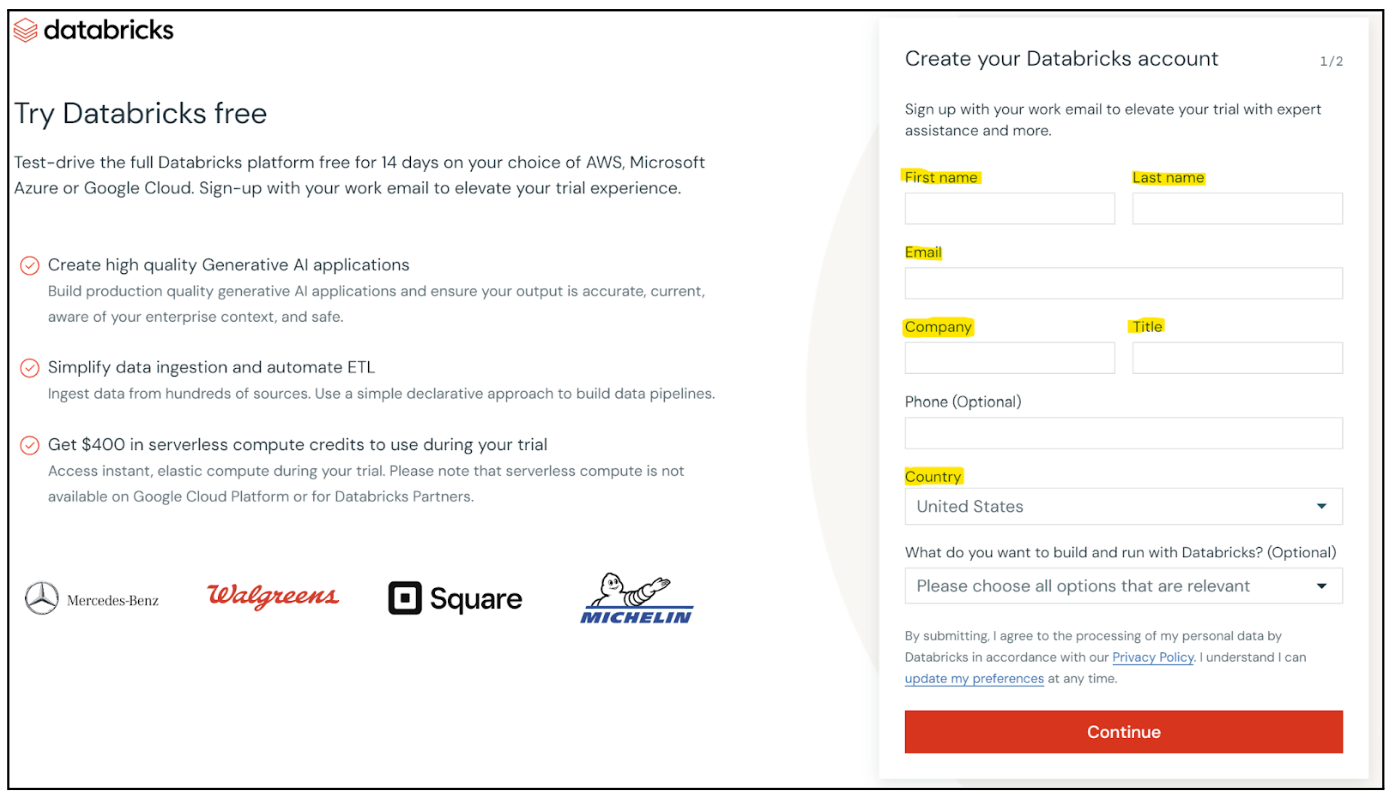Viewport: 1395px width, 800px height.
Task: Click the update my preferences link
Action: pyautogui.click(x=974, y=678)
